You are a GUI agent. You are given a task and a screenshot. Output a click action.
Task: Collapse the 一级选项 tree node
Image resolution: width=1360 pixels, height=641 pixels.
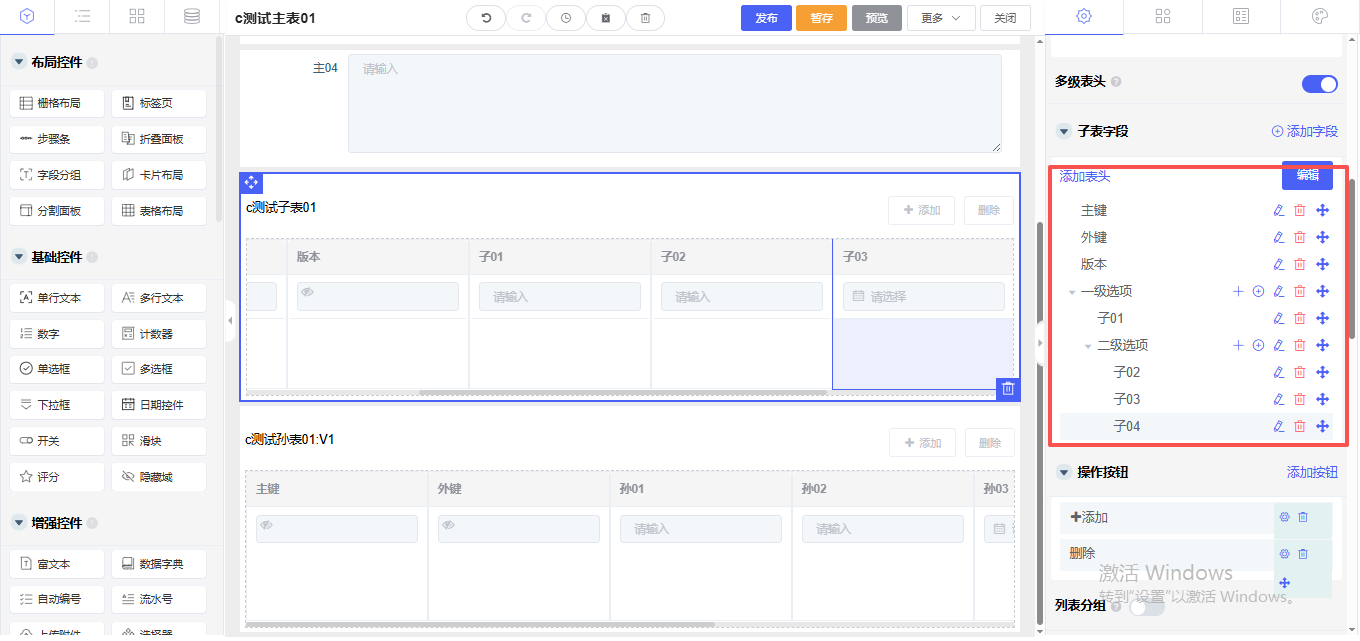click(x=1072, y=292)
